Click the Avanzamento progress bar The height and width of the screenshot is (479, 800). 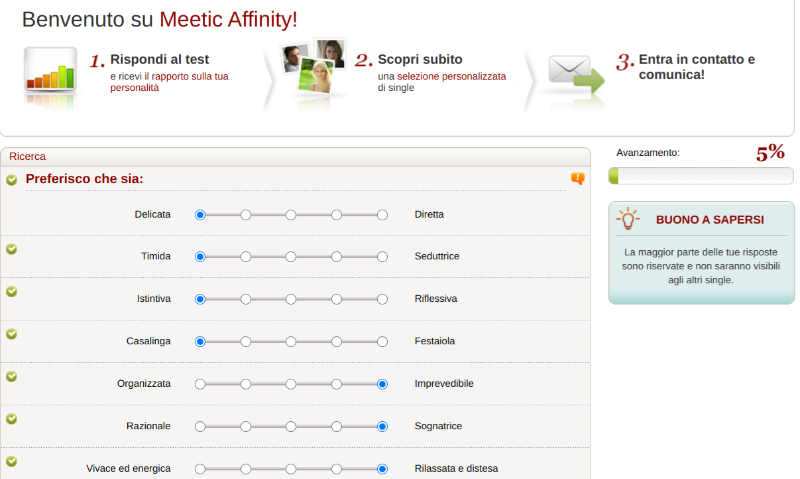[x=700, y=176]
